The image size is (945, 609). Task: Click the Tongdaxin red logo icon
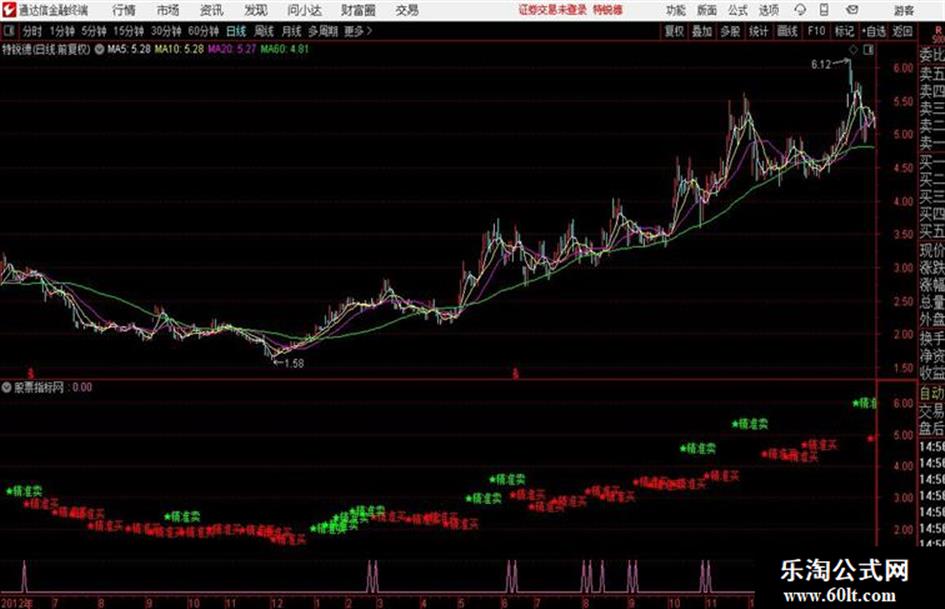tap(8, 10)
